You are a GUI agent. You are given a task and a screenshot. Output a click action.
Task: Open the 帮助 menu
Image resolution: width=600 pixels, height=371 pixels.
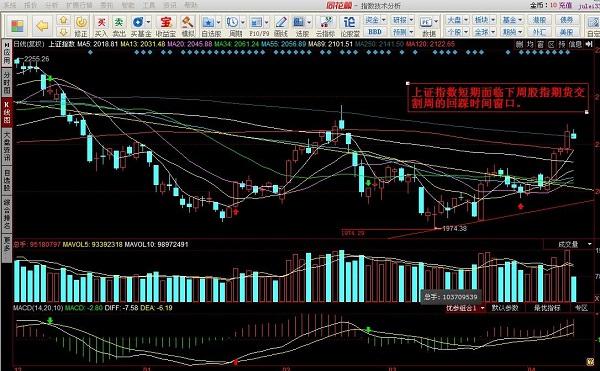pyautogui.click(x=191, y=5)
